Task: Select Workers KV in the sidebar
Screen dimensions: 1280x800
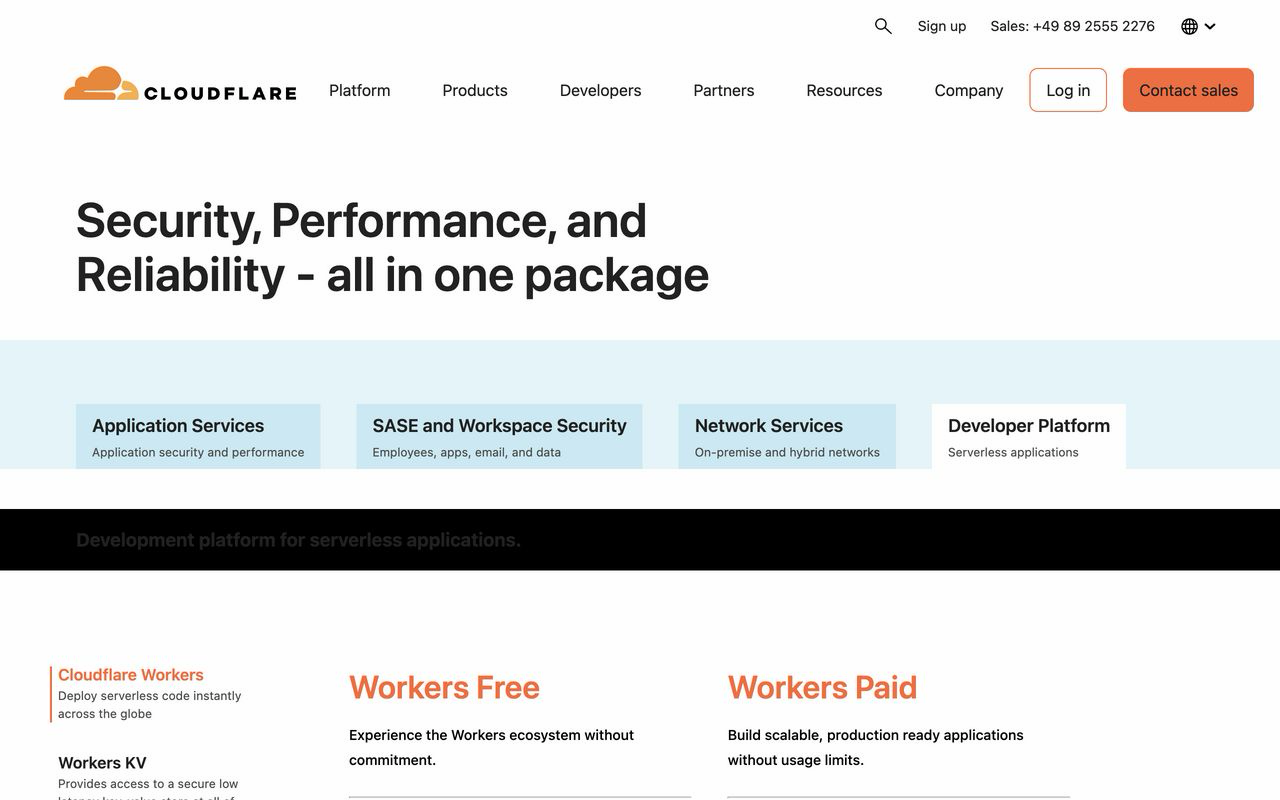Action: tap(150, 778)
